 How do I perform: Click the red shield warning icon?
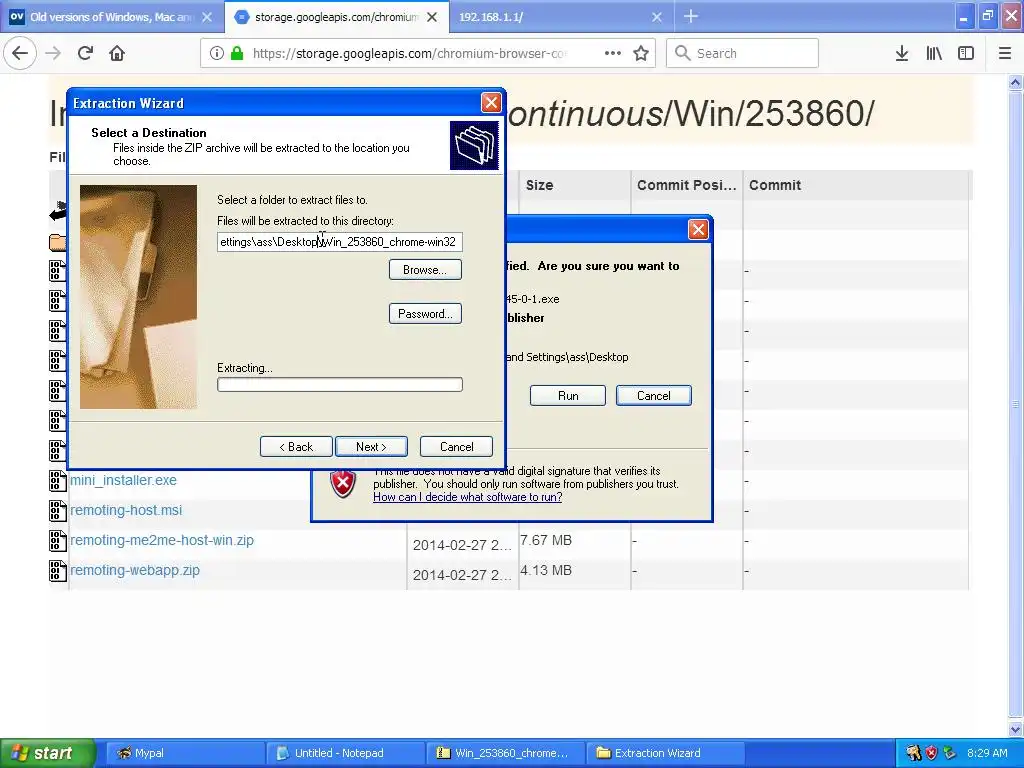click(342, 484)
